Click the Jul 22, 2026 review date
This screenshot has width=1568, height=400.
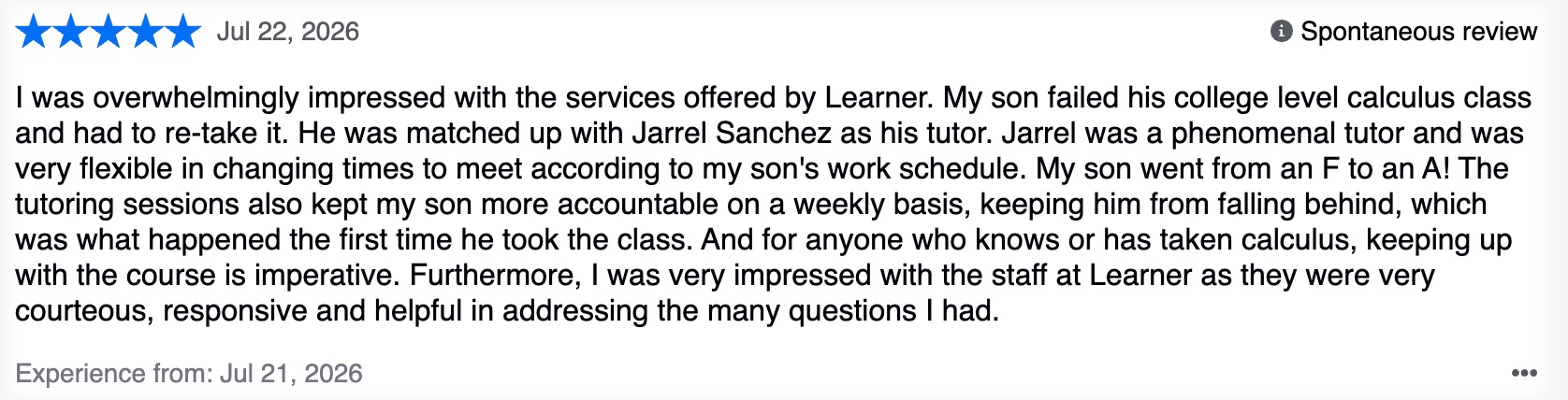coord(288,32)
